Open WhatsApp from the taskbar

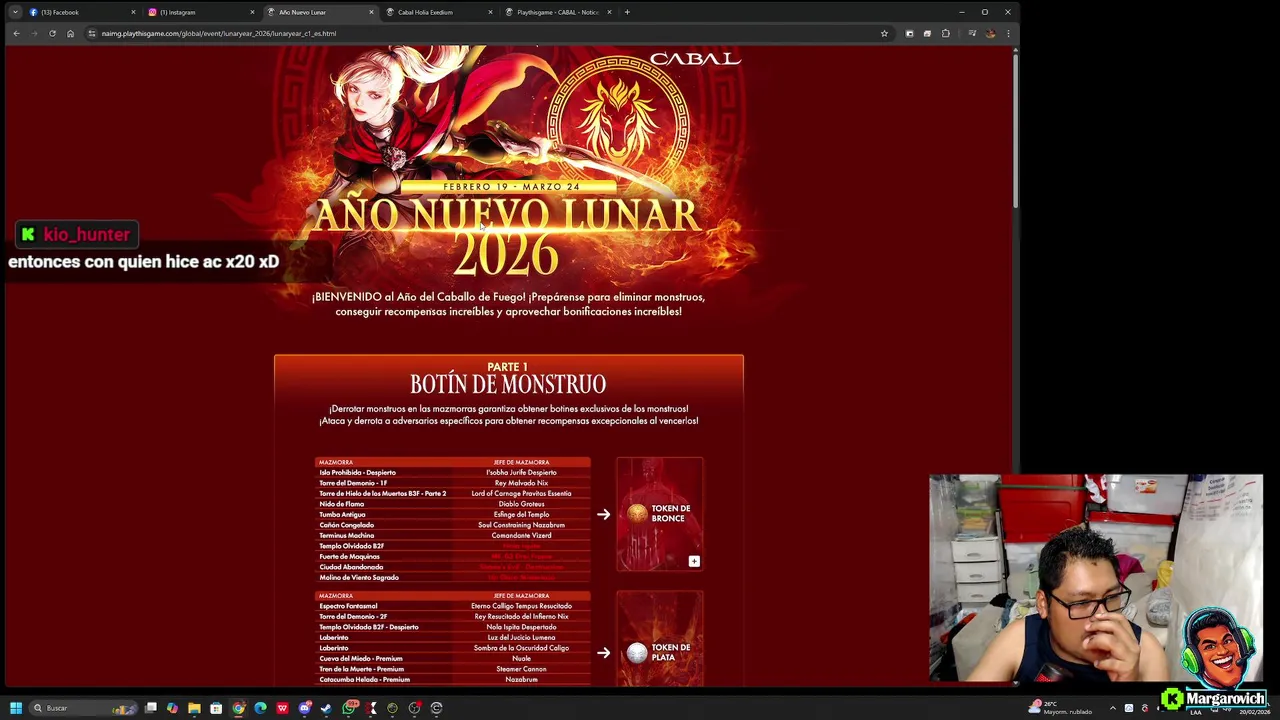[x=349, y=708]
